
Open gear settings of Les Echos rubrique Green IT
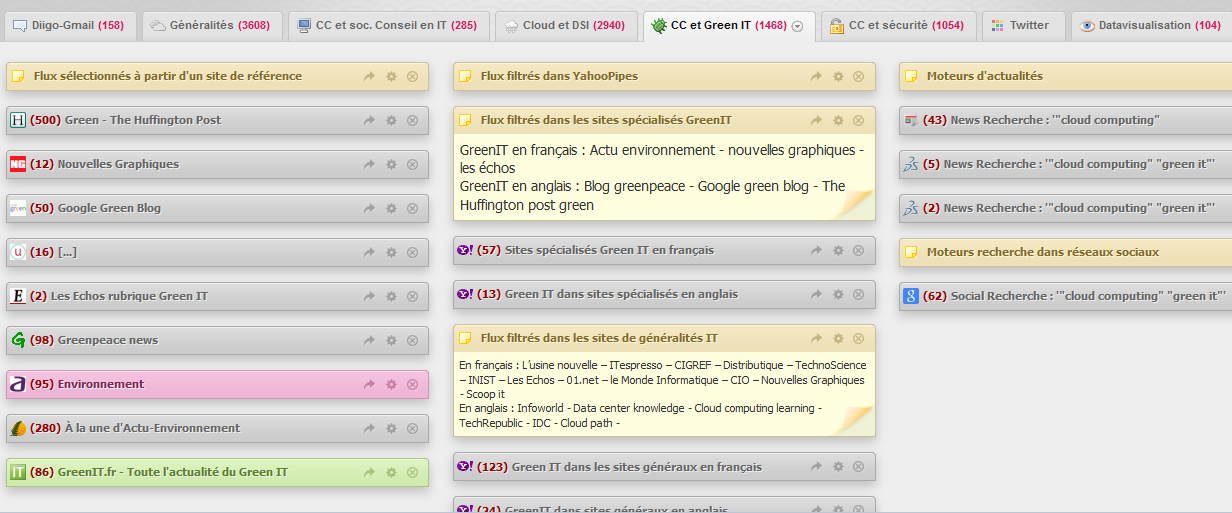coord(391,296)
